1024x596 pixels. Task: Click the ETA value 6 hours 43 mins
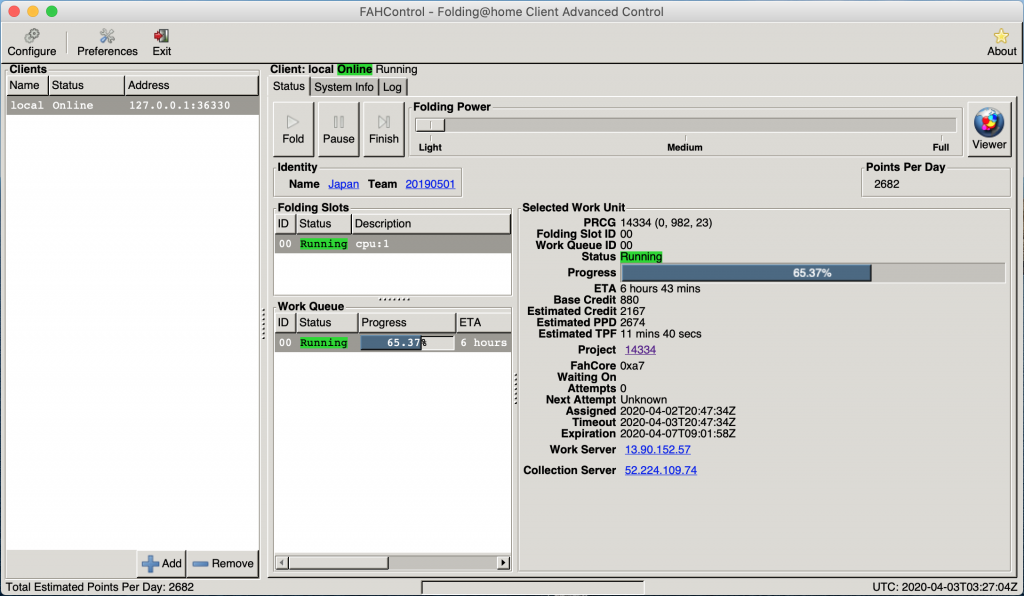pyautogui.click(x=660, y=289)
